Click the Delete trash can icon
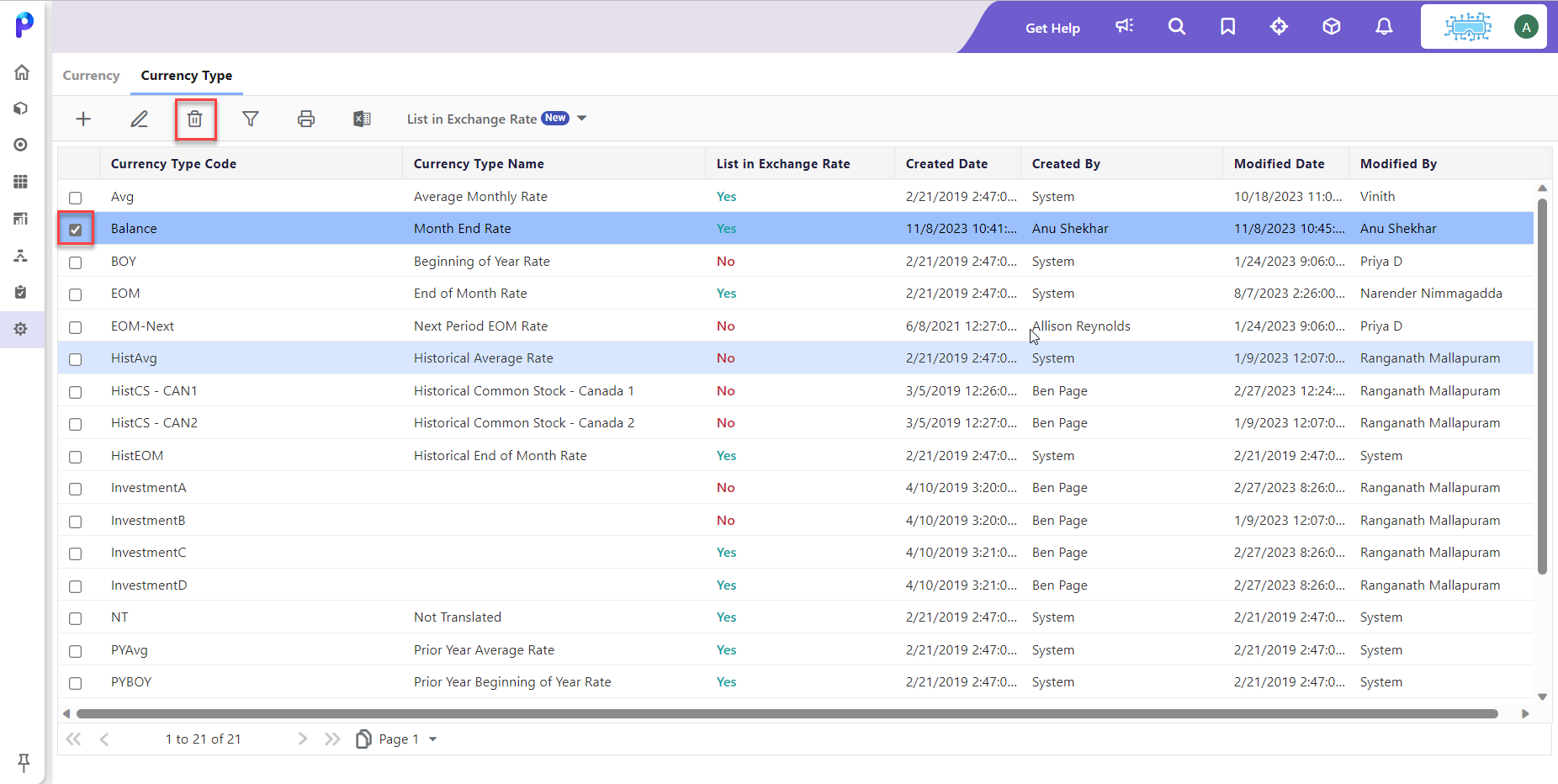The image size is (1558, 784). [x=195, y=119]
